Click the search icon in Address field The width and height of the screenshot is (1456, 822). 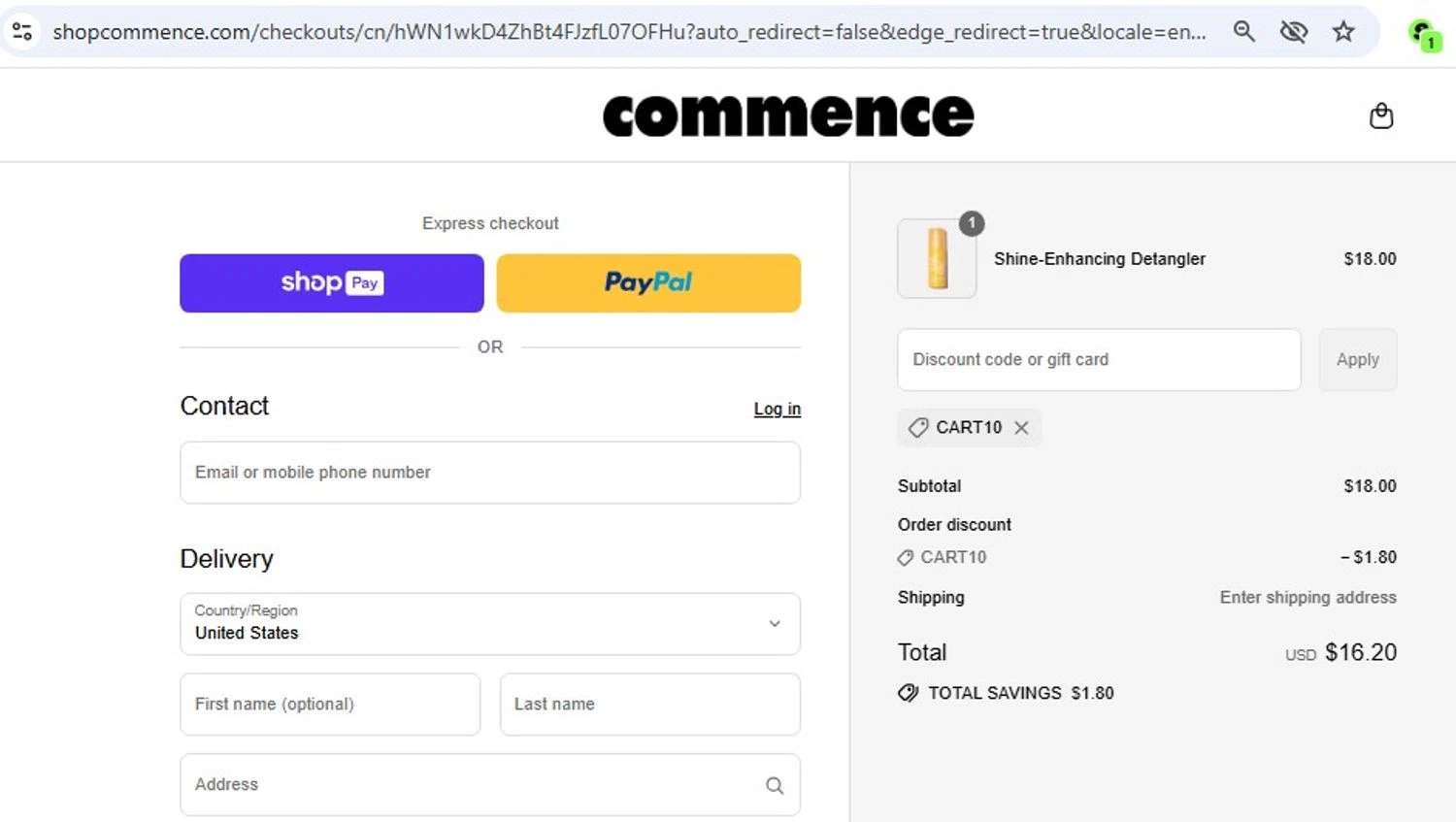[x=775, y=785]
